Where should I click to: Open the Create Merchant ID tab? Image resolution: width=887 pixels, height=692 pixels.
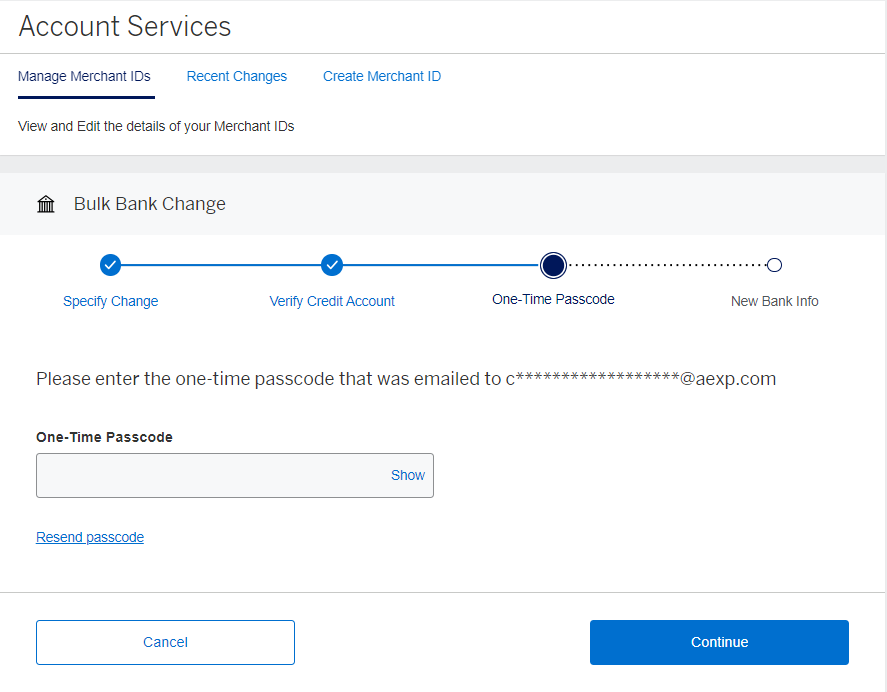[381, 76]
